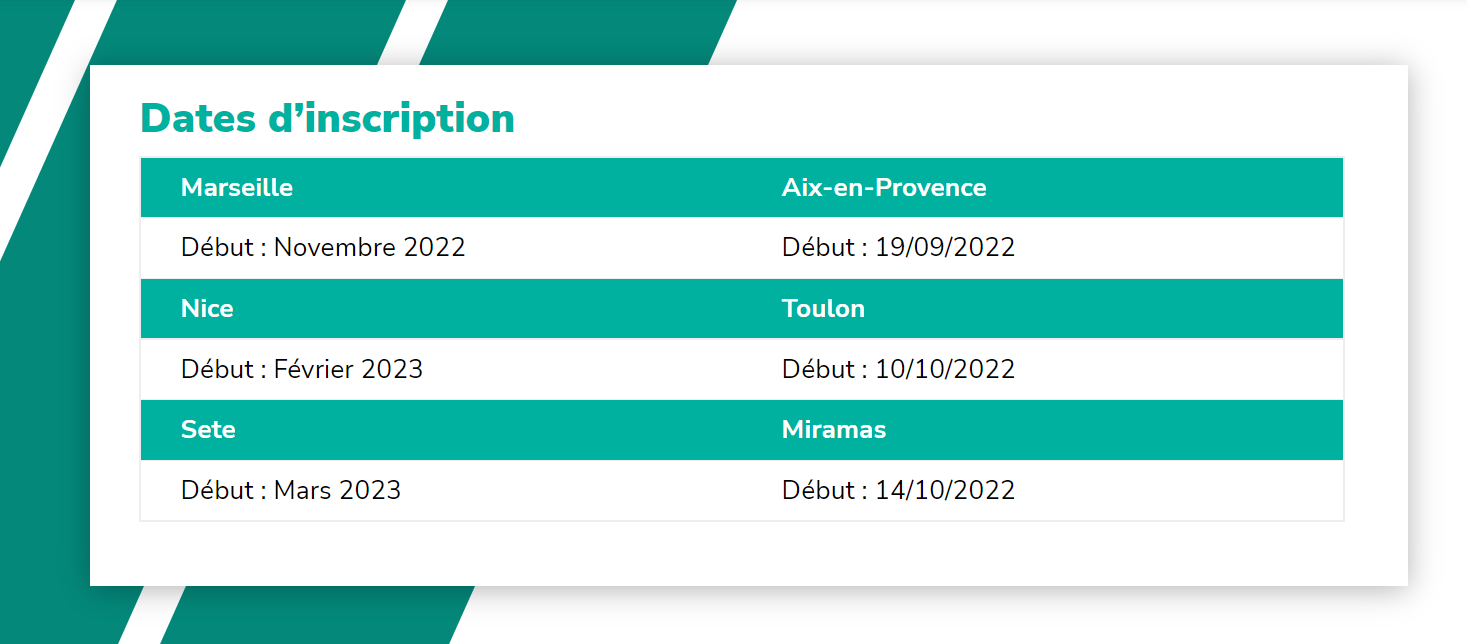This screenshot has width=1467, height=644.
Task: Select the "Début" label under Toulon
Action: [x=818, y=370]
